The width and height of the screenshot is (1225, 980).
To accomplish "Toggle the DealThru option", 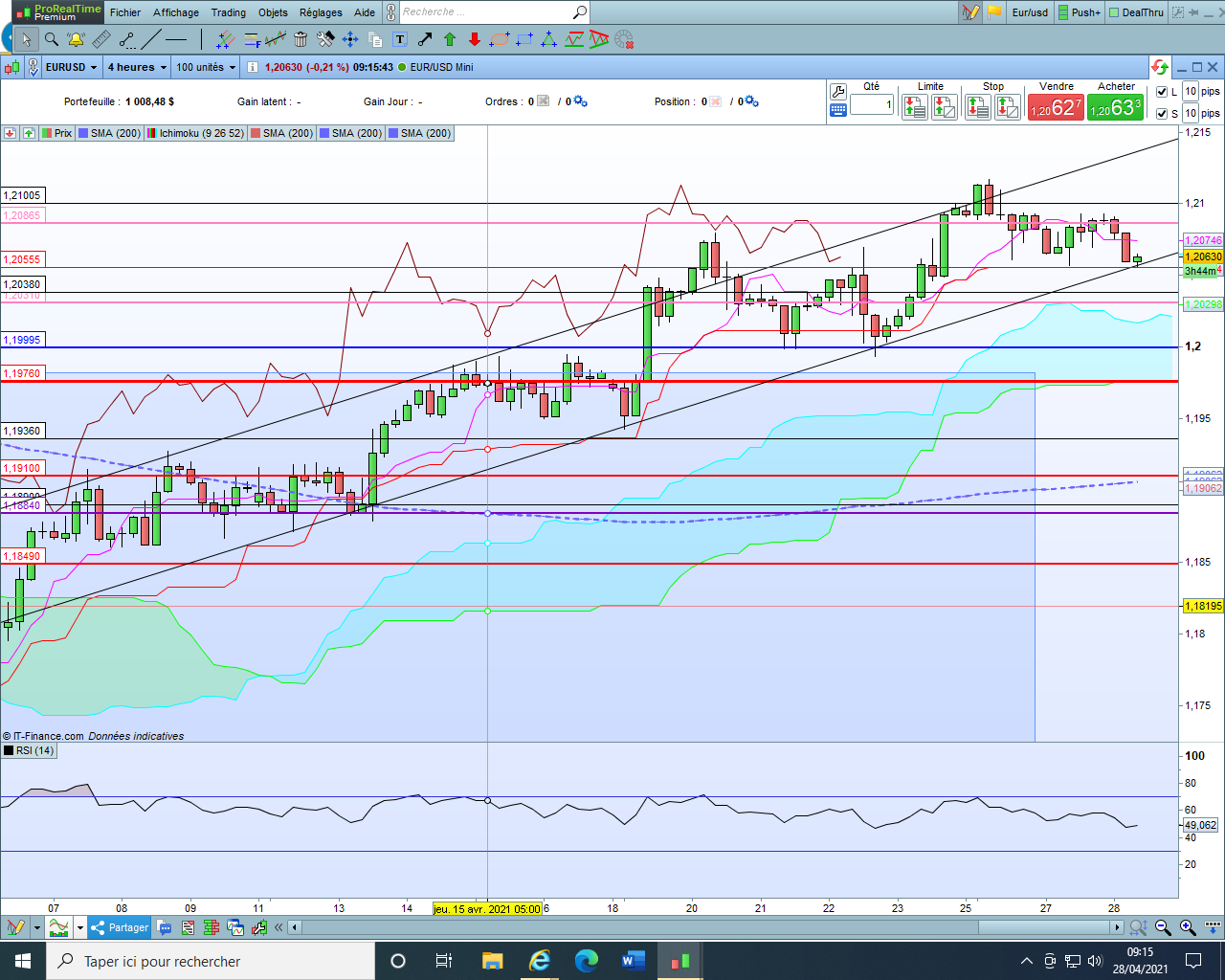I will coord(1136,12).
